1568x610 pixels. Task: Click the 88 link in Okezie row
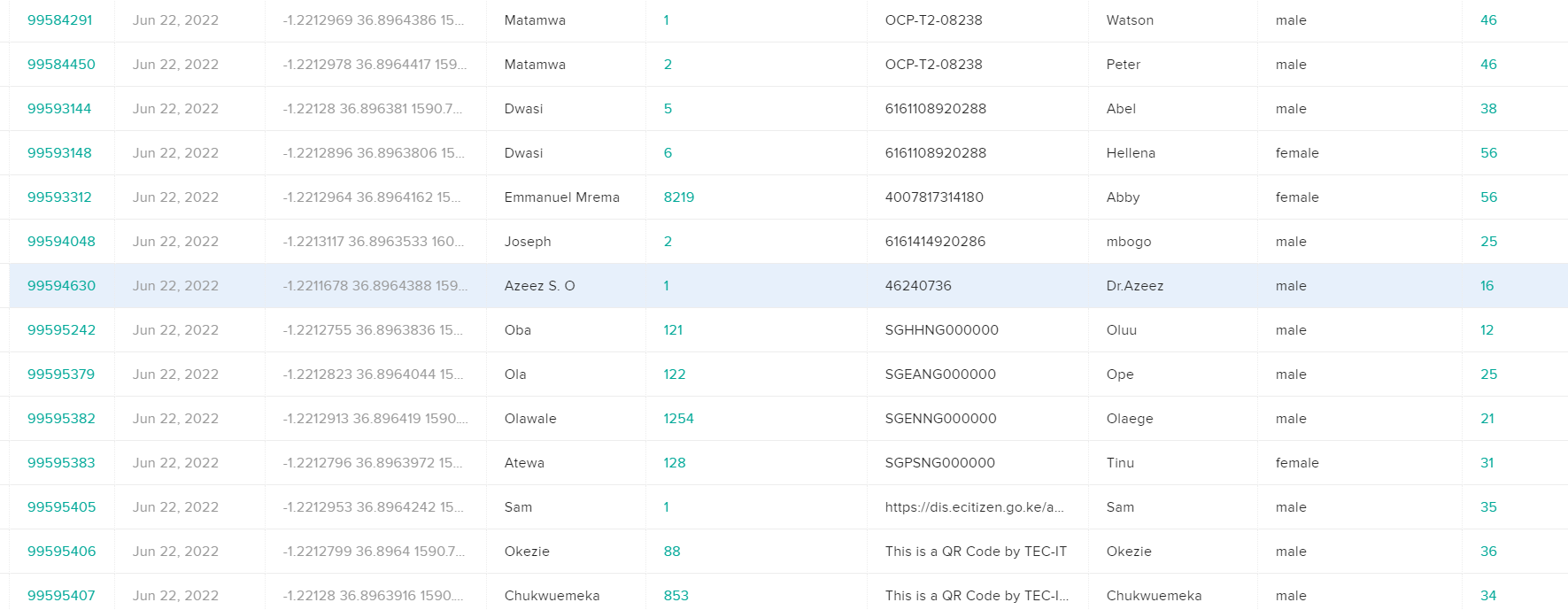point(672,552)
